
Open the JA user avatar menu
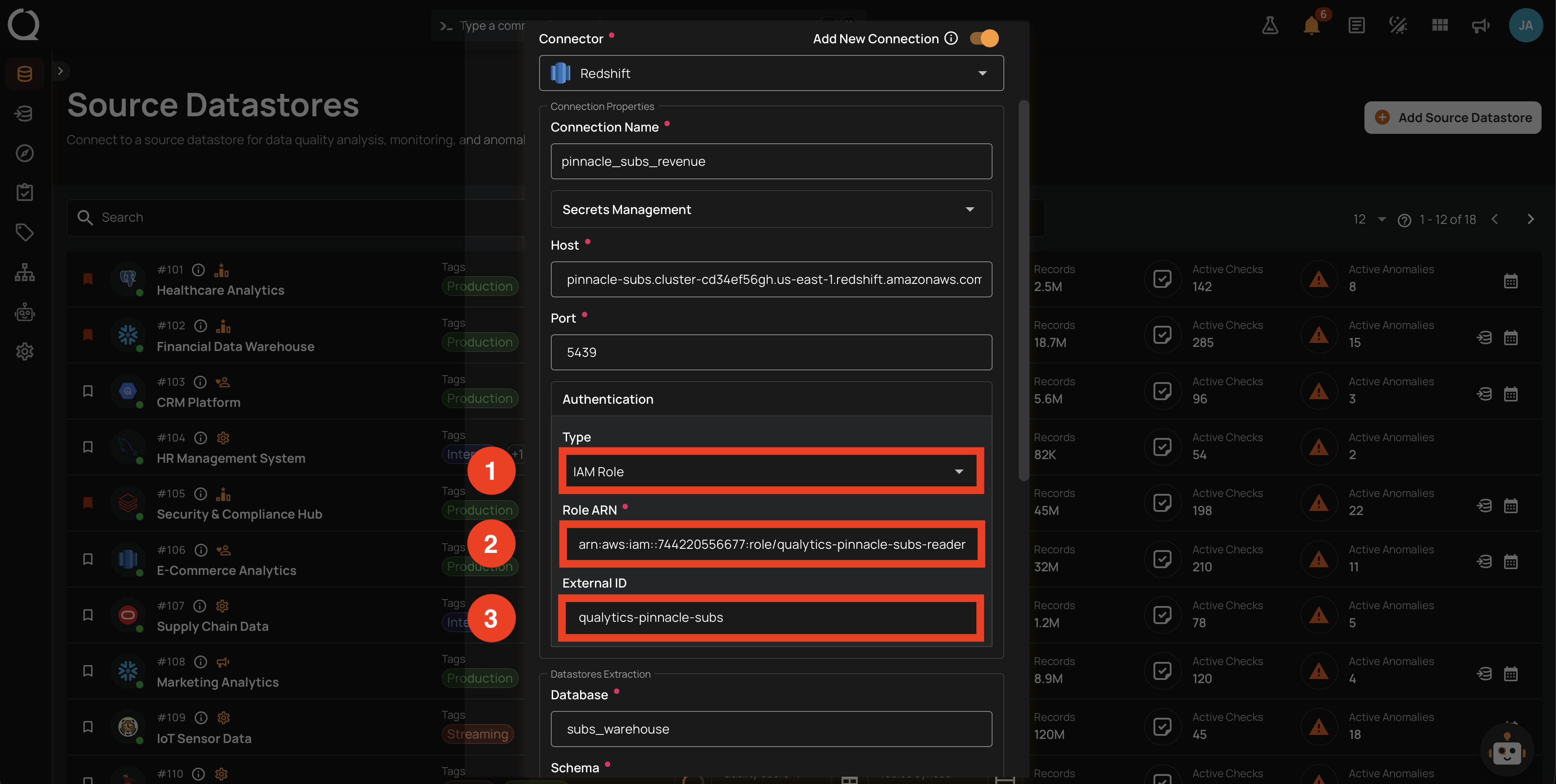point(1525,25)
